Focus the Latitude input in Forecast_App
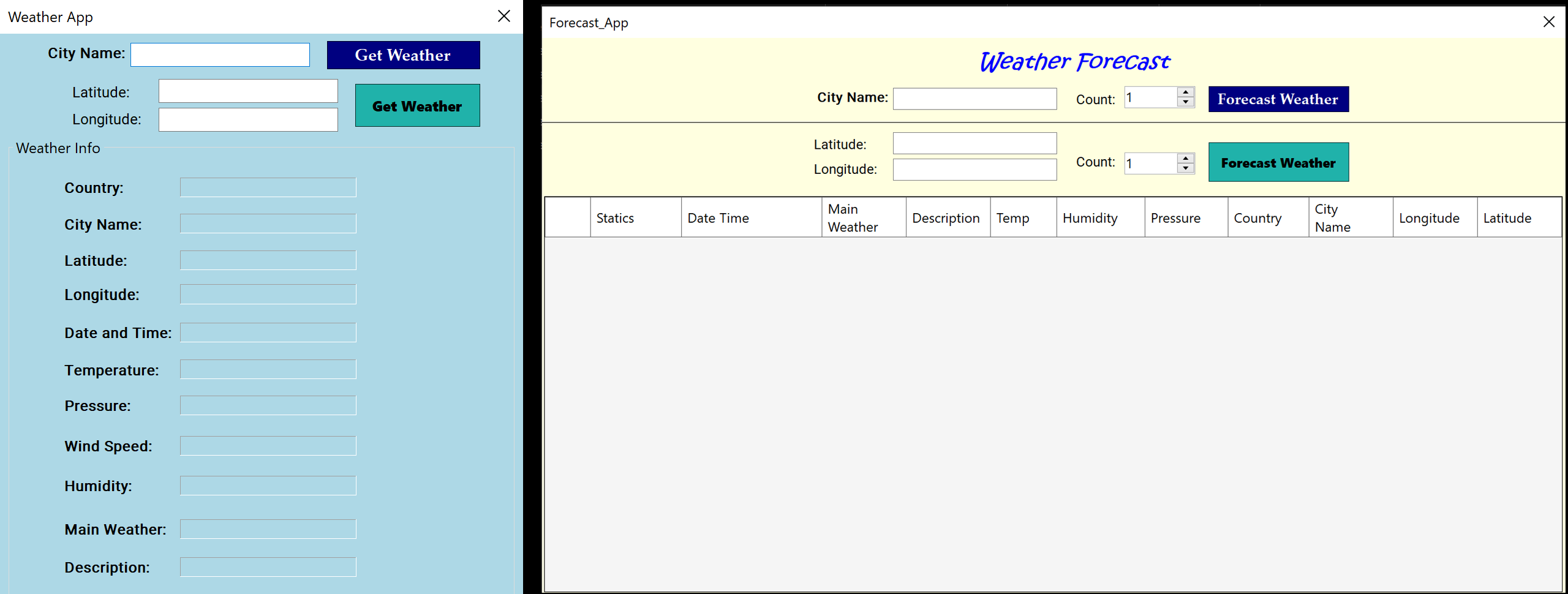The height and width of the screenshot is (594, 1568). [x=974, y=143]
